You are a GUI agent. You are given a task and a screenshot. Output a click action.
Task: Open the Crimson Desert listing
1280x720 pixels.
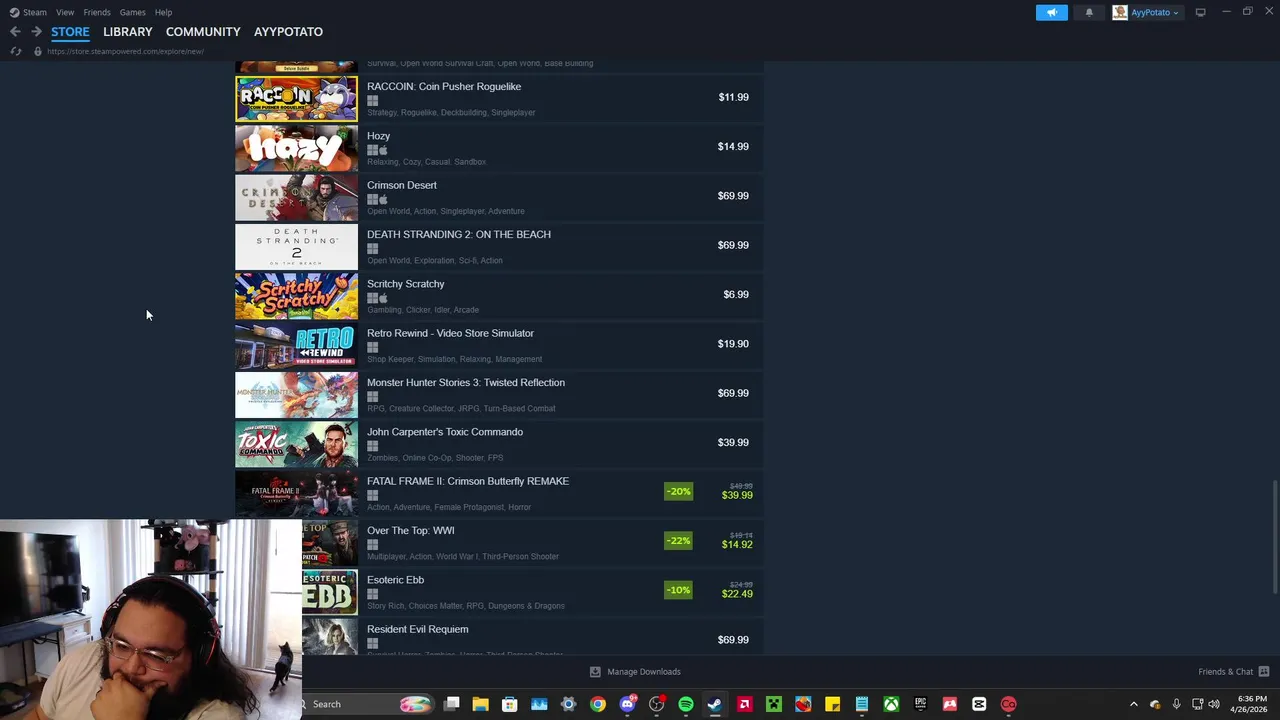pyautogui.click(x=499, y=196)
